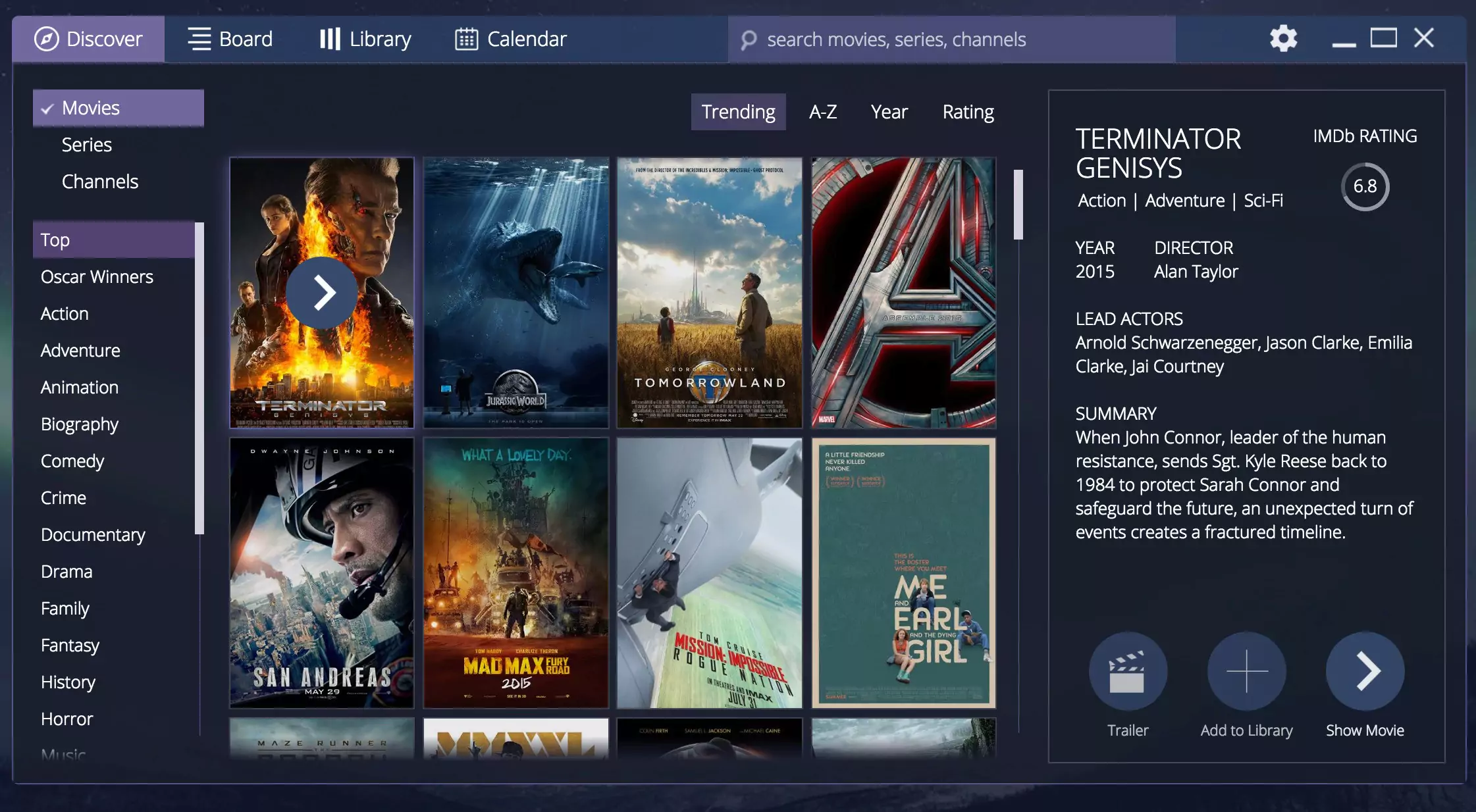
Task: Select the Movies category checkmark
Action: click(x=46, y=107)
